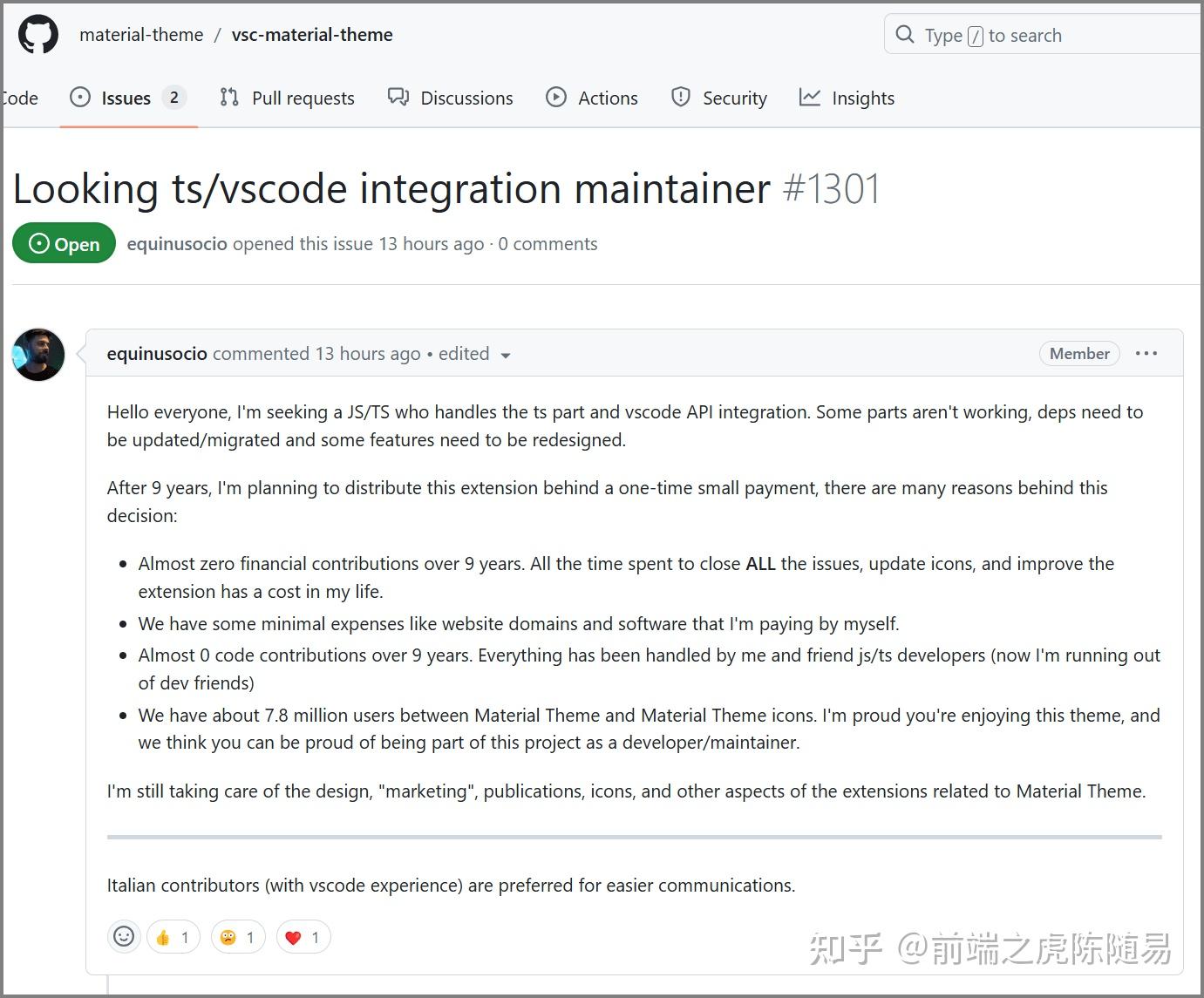Toggle the surprised face reaction
This screenshot has height=998, width=1204.
(237, 936)
